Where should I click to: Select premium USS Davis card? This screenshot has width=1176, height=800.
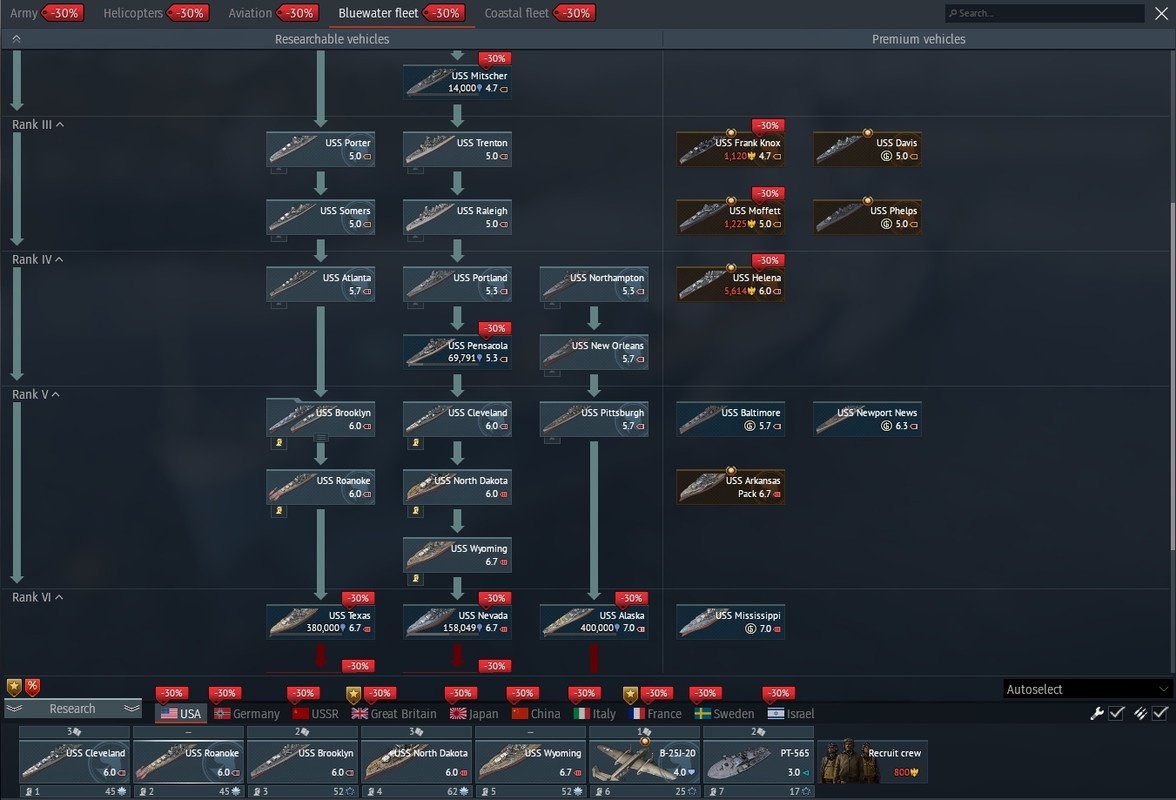pos(867,149)
